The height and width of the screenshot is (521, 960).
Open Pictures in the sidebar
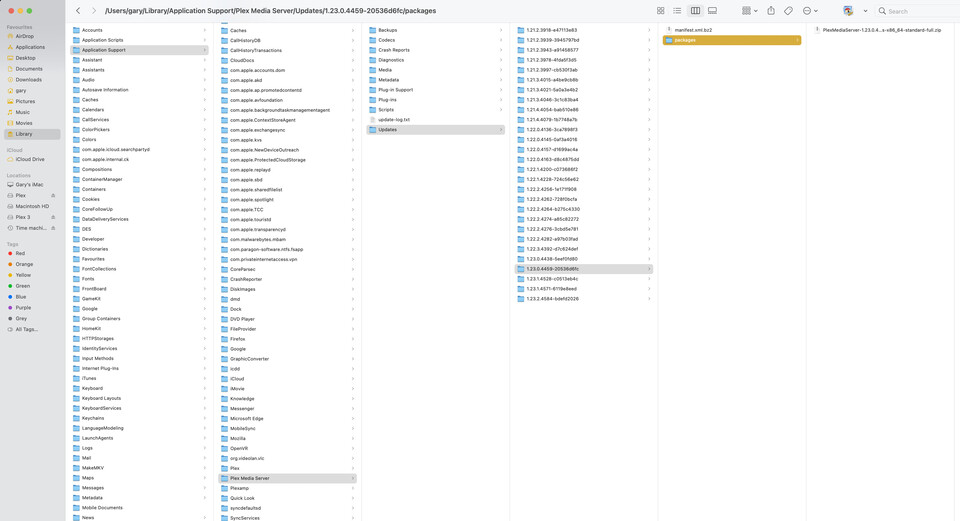(25, 101)
